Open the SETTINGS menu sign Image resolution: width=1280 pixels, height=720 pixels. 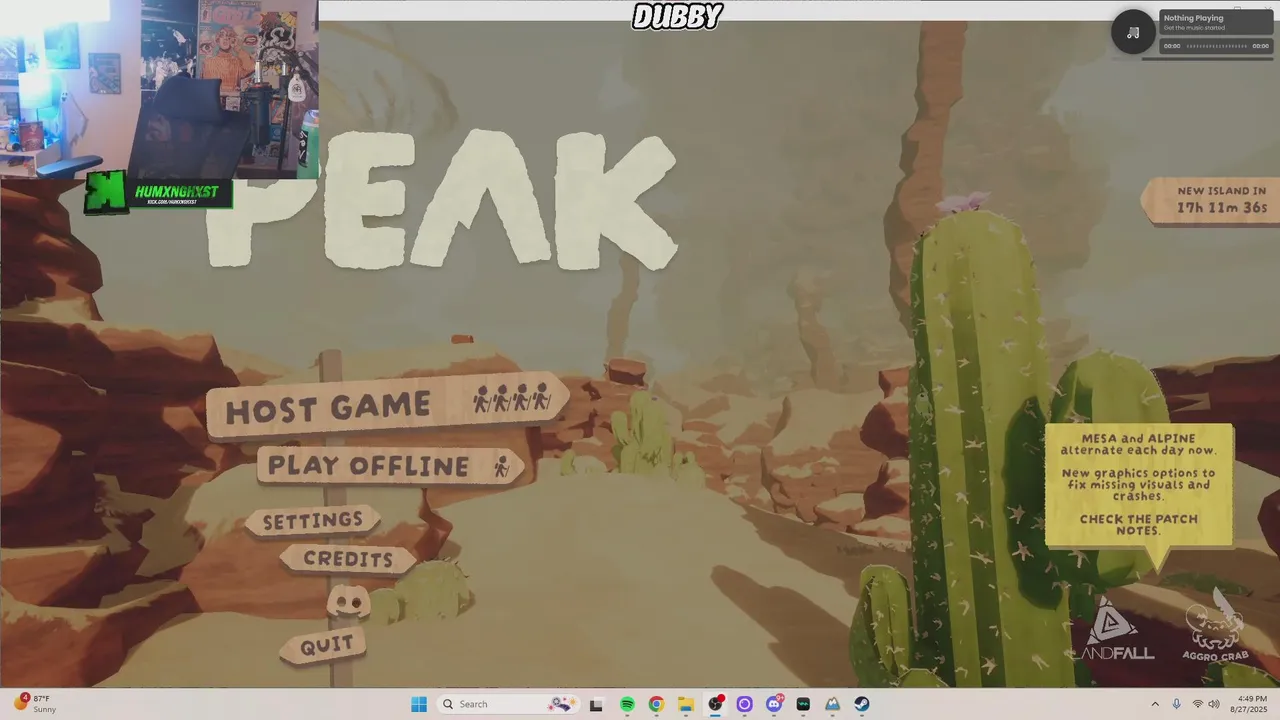pyautogui.click(x=313, y=520)
